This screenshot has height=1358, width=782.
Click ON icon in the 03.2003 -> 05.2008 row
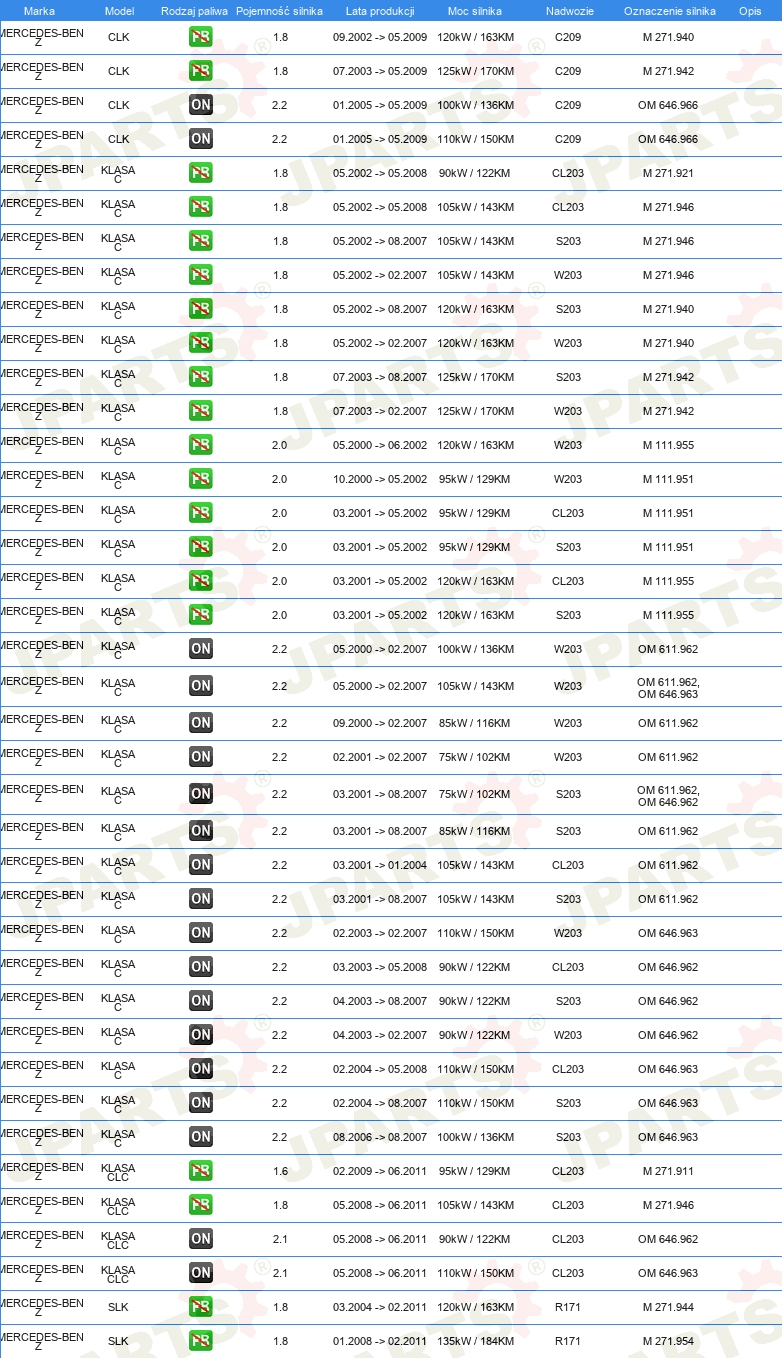[201, 967]
